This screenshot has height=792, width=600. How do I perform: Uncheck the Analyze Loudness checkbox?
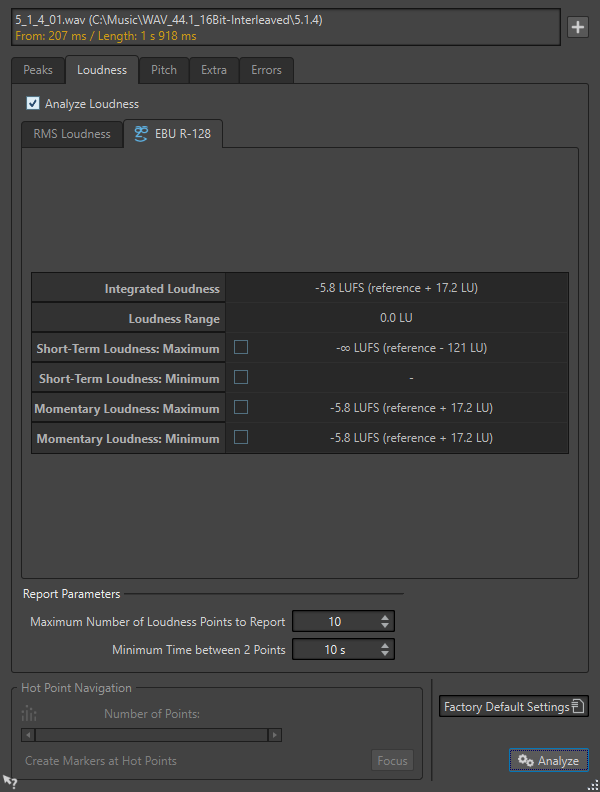tap(32, 103)
